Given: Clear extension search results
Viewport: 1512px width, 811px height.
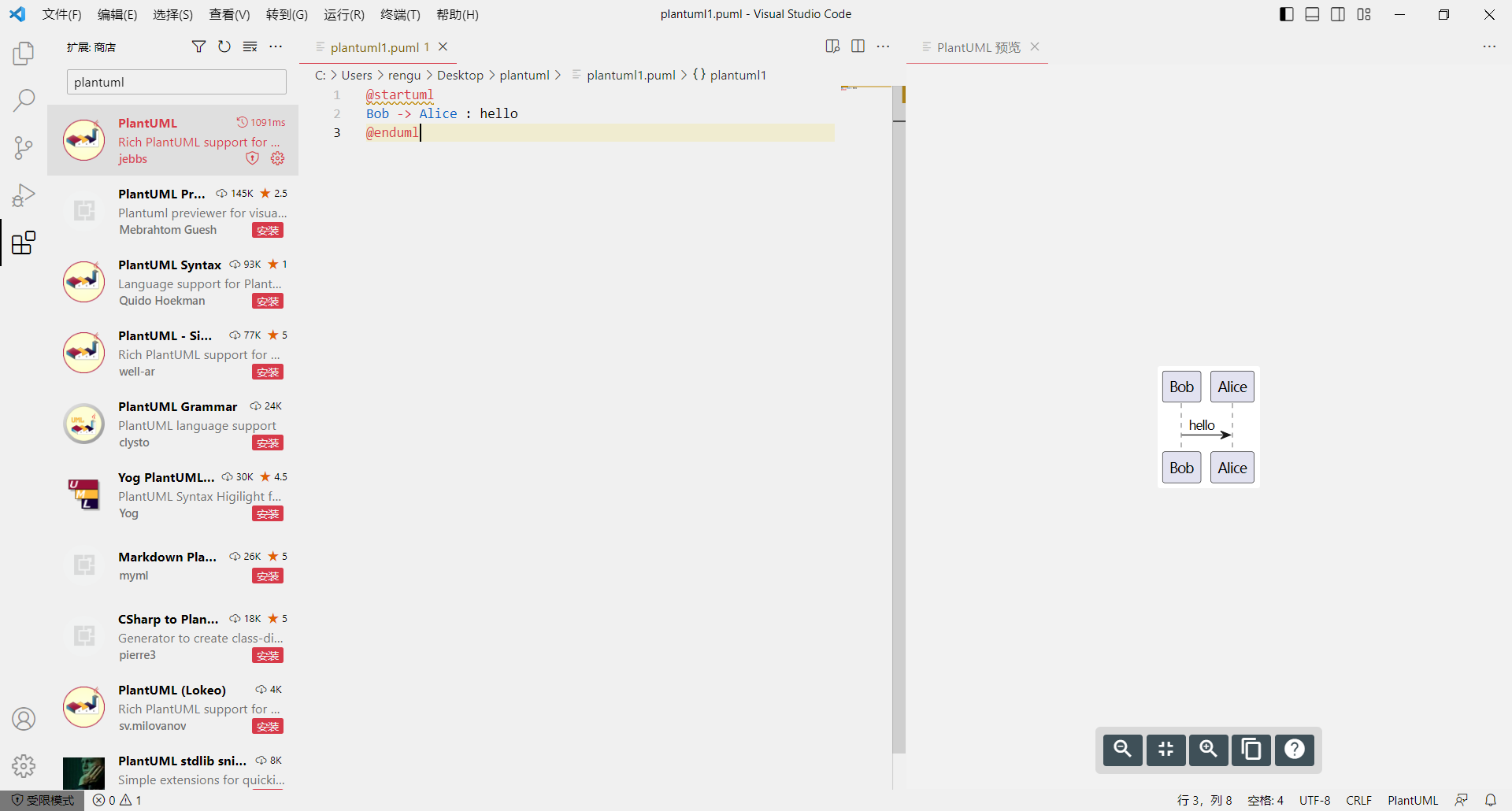Looking at the screenshot, I should 250,46.
